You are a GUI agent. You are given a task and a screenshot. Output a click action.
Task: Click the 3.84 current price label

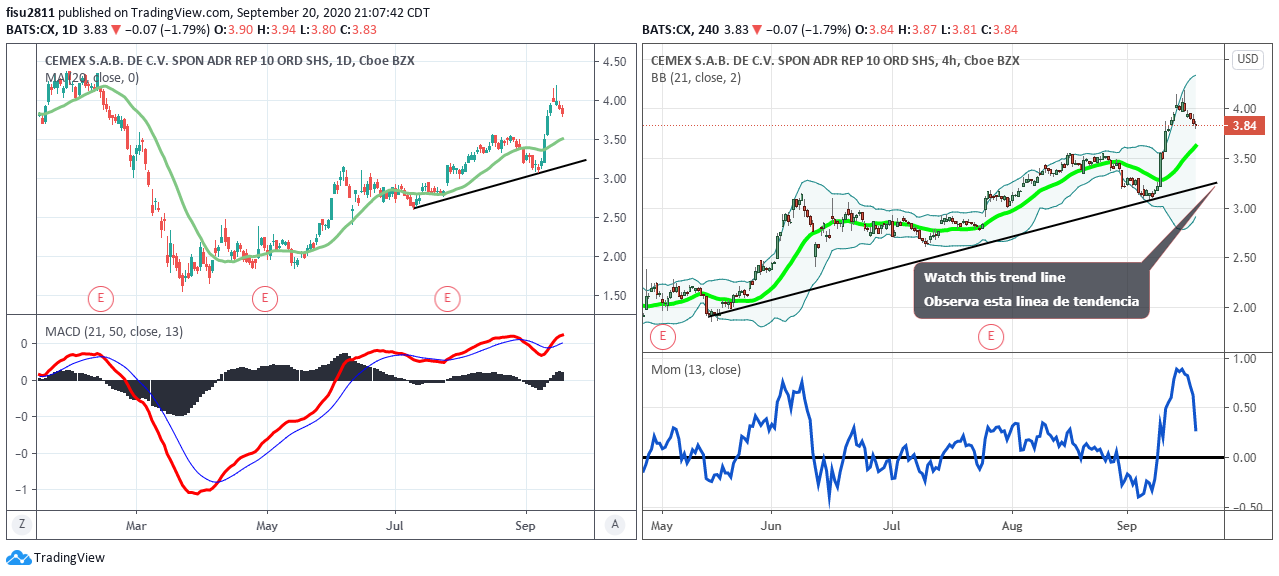(1244, 126)
